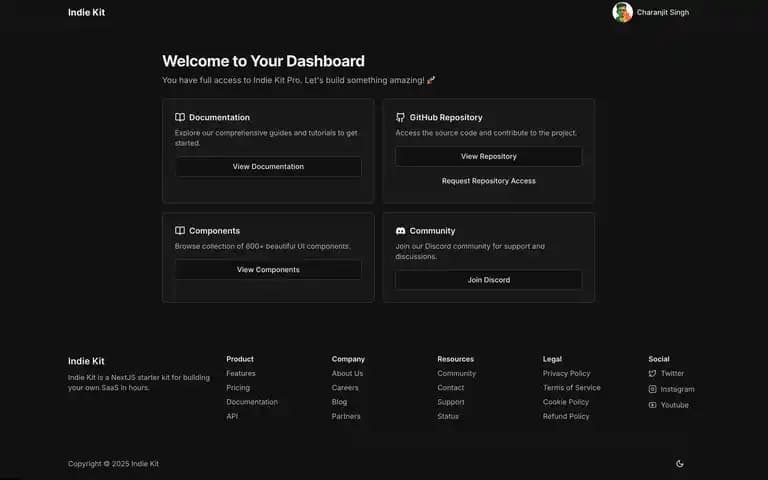This screenshot has height=480, width=768.
Task: Open Instagram text link under Social
Action: coord(677,389)
